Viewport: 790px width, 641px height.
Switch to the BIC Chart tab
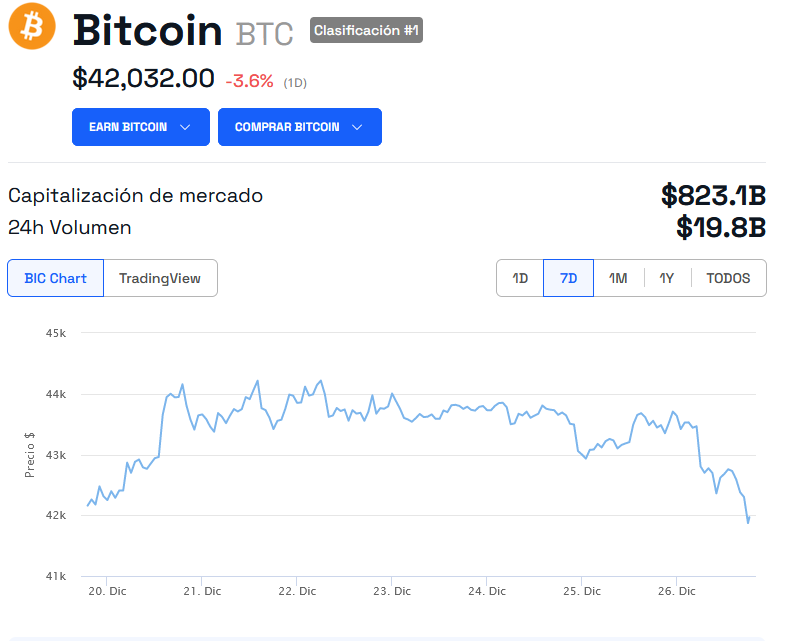click(x=55, y=278)
